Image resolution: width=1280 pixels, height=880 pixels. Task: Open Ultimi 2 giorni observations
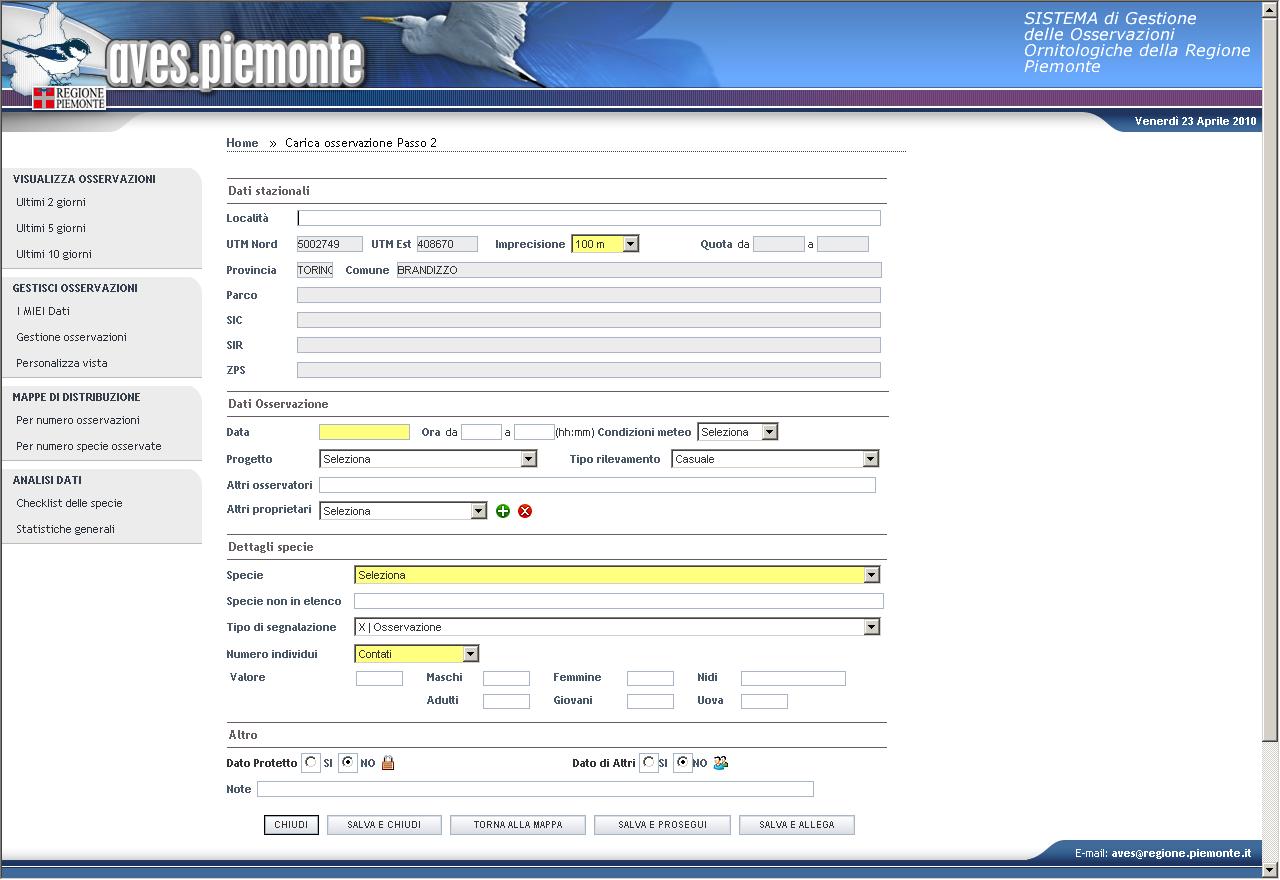pos(51,202)
